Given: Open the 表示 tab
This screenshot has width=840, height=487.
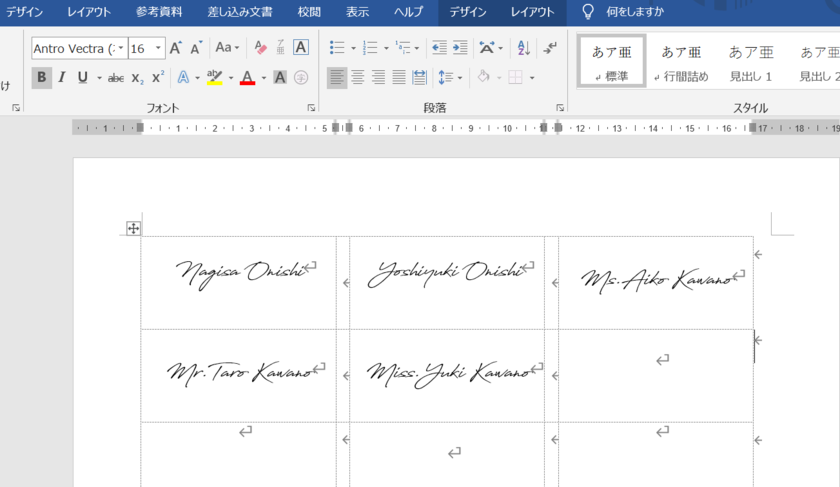Looking at the screenshot, I should 357,12.
